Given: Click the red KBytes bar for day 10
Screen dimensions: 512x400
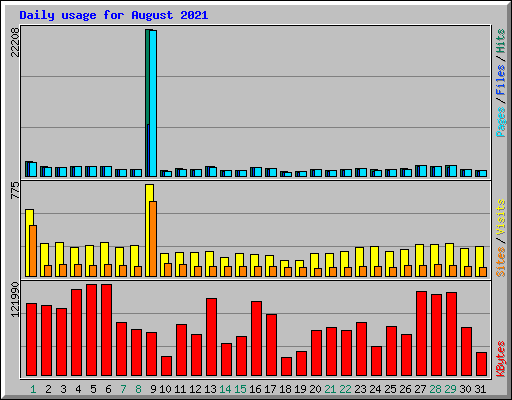Looking at the screenshot, I should 166,366.
